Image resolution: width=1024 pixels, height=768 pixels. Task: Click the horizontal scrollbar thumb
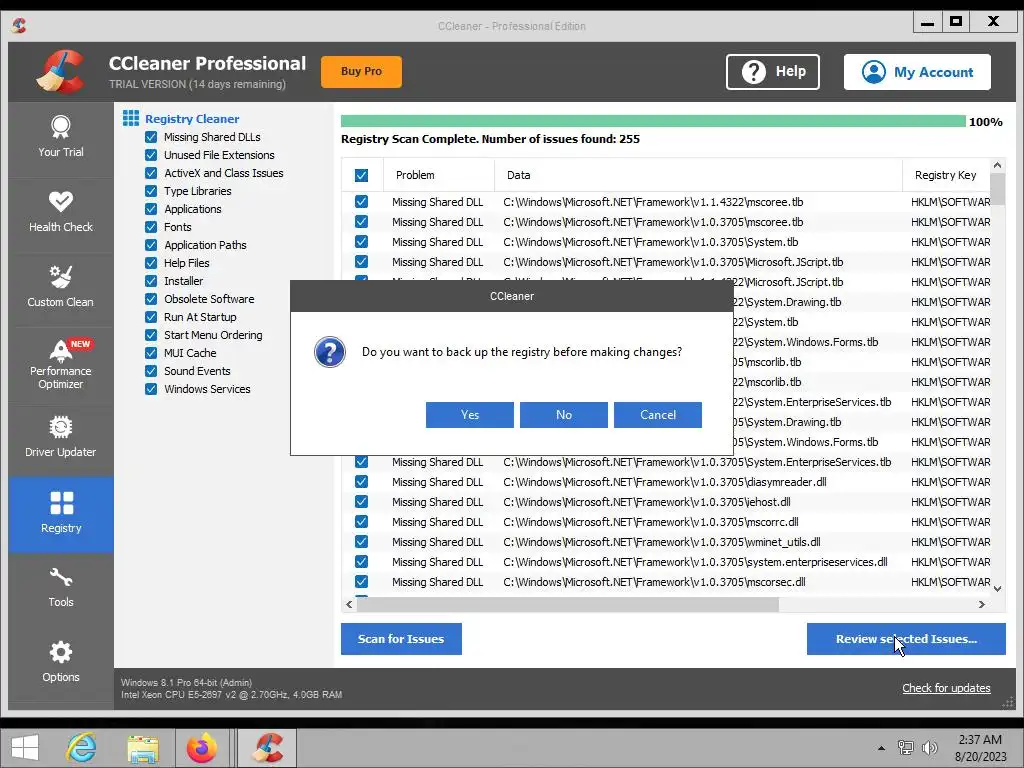(568, 605)
